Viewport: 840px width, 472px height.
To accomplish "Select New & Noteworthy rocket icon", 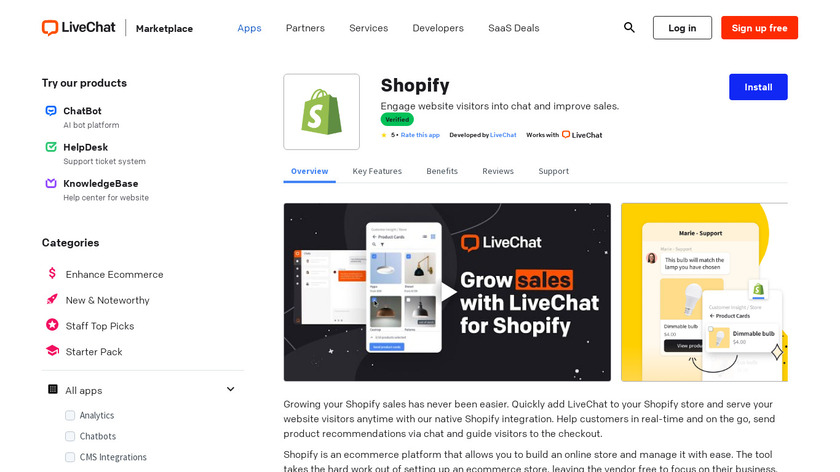I will (52, 299).
